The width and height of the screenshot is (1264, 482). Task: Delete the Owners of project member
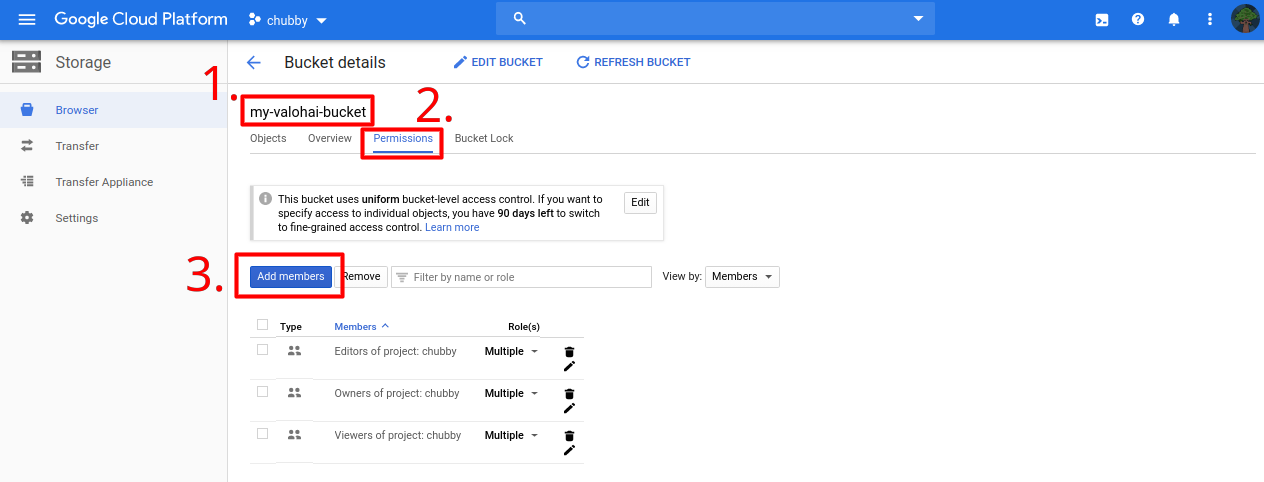point(569,394)
